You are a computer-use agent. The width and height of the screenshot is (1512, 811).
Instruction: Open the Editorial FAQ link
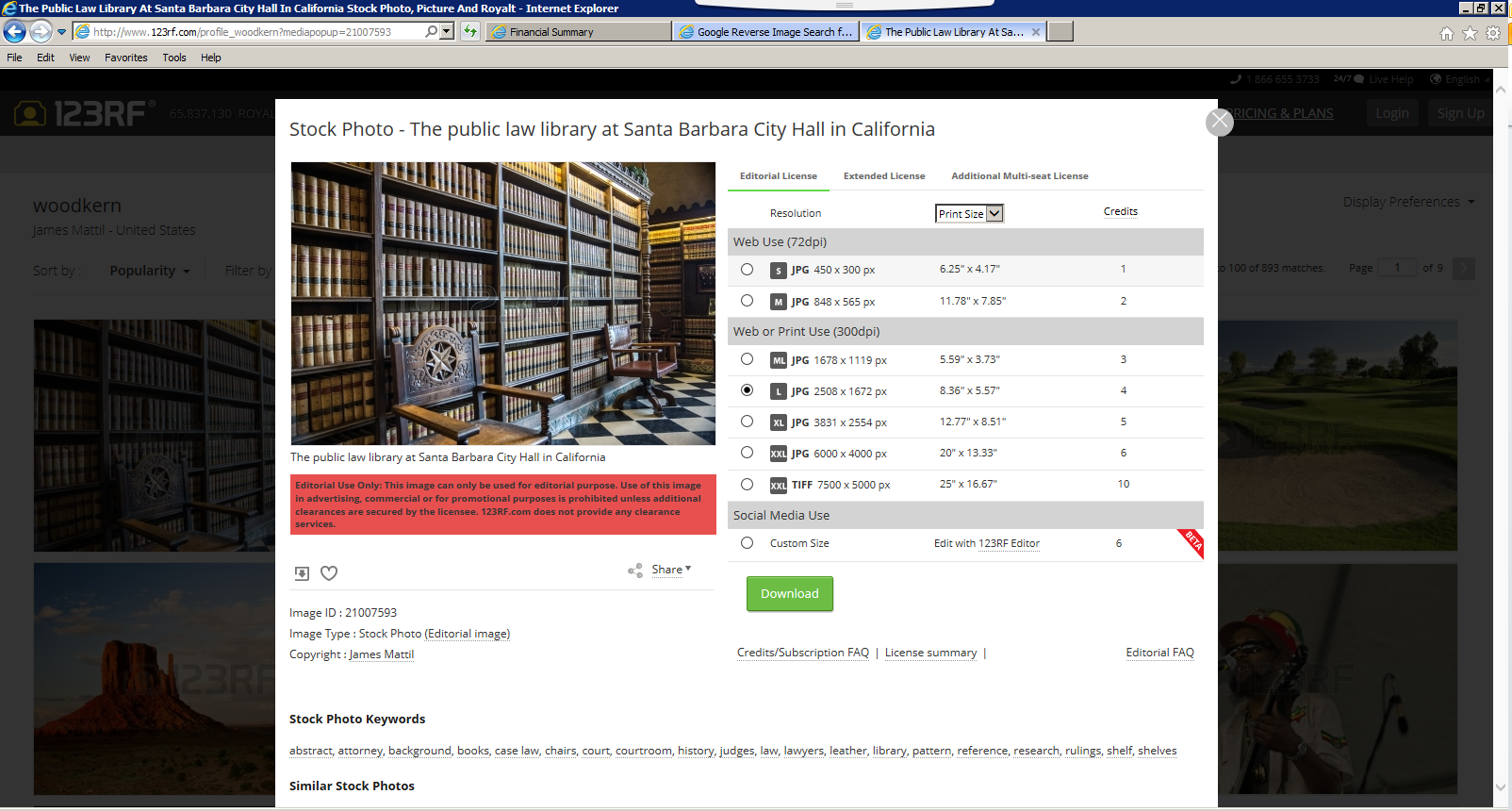pyautogui.click(x=1159, y=653)
